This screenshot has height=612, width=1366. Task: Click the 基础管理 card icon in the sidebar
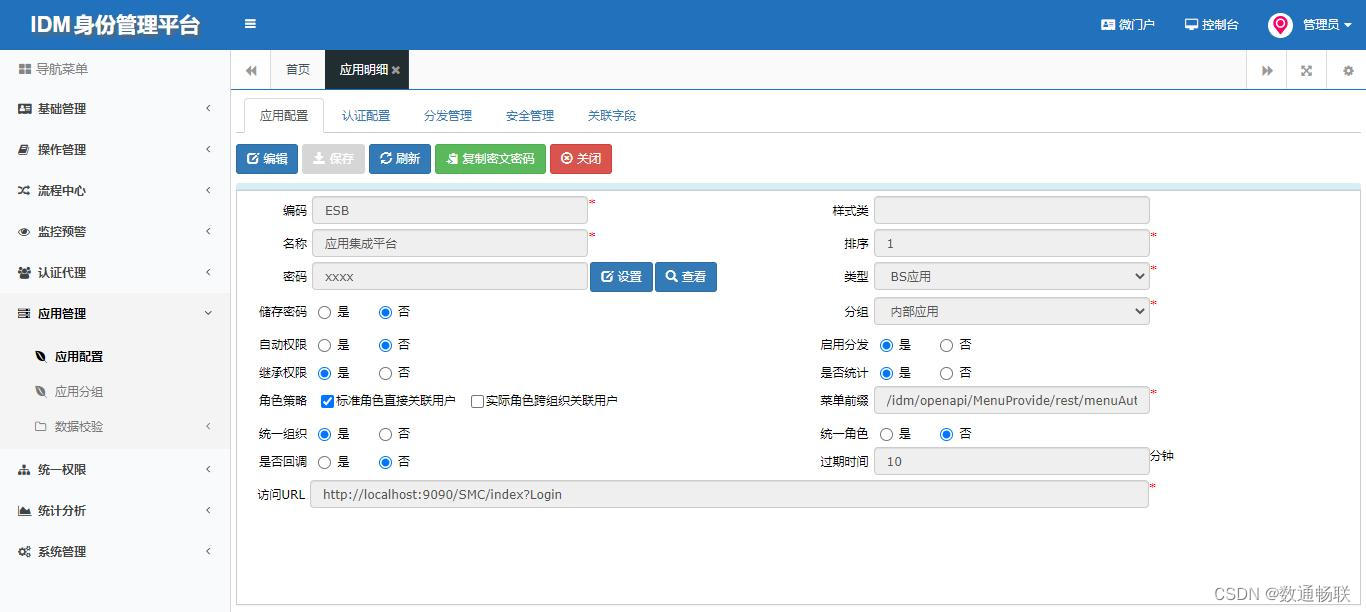point(25,109)
